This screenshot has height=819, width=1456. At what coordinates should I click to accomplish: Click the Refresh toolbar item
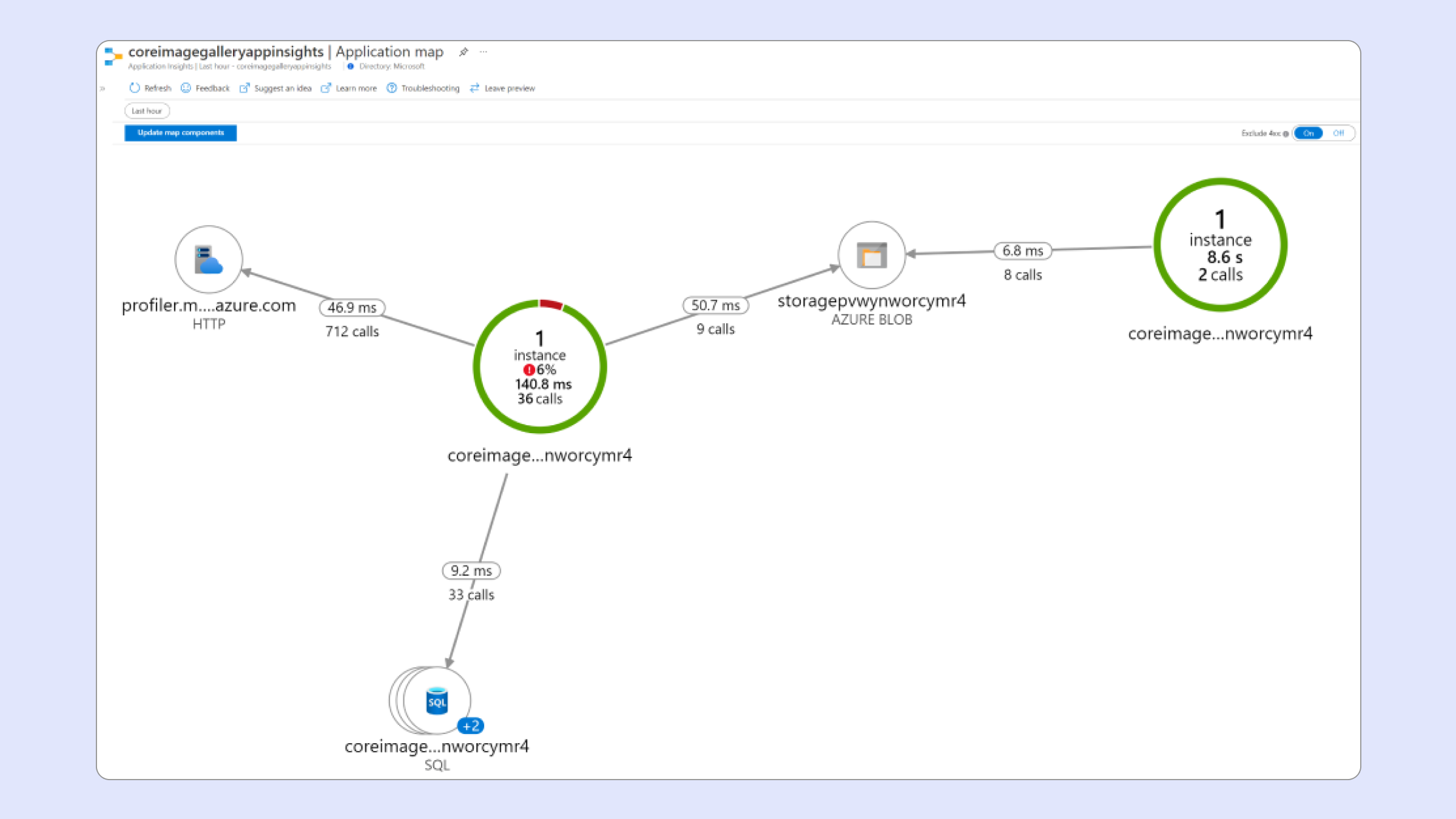[x=150, y=88]
